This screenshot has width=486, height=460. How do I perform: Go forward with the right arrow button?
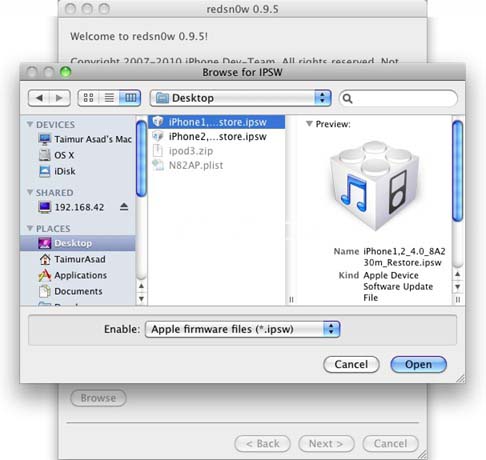(60, 98)
